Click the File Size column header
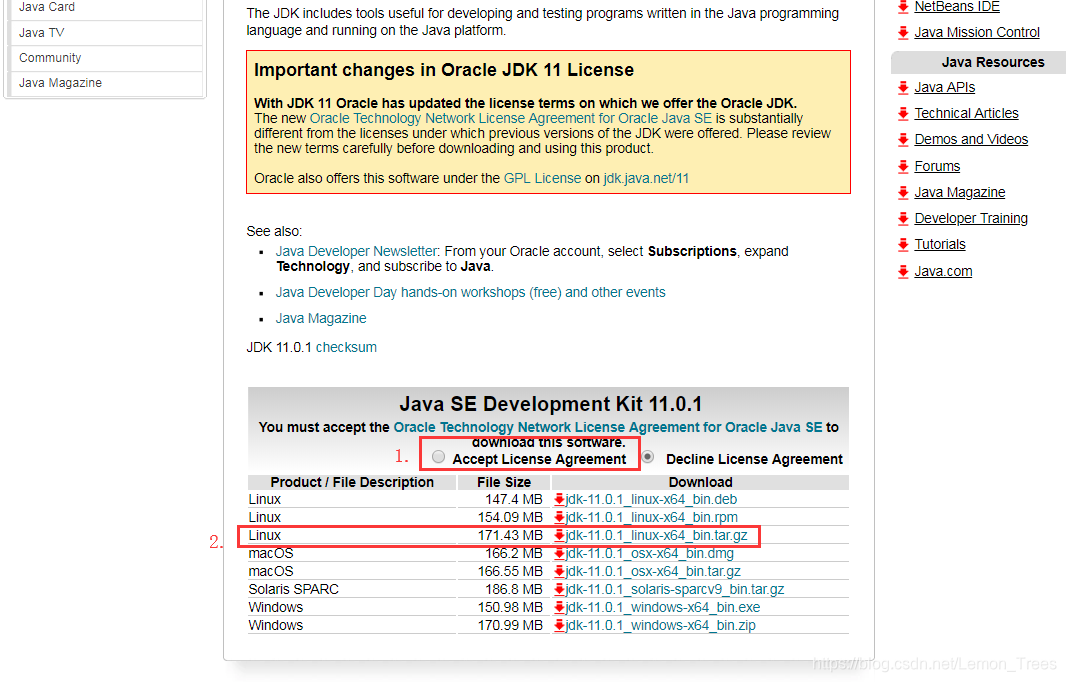 [504, 483]
